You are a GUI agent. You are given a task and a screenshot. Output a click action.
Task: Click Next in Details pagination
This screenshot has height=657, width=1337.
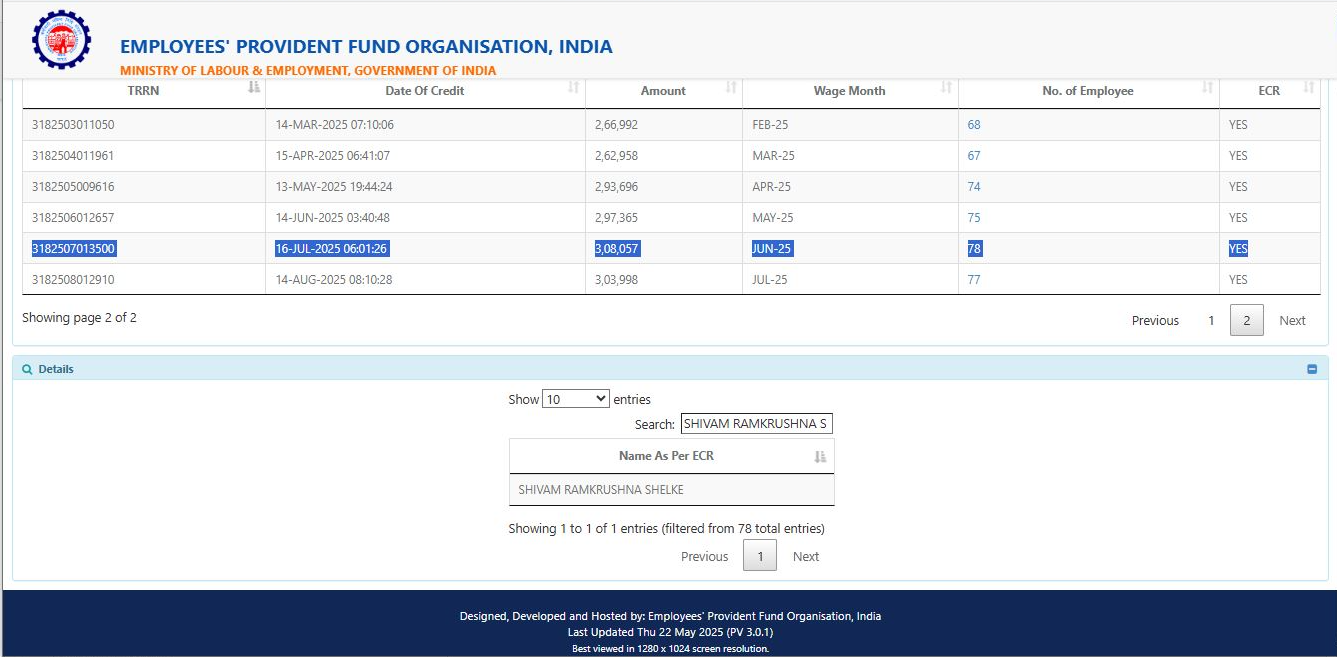click(806, 557)
